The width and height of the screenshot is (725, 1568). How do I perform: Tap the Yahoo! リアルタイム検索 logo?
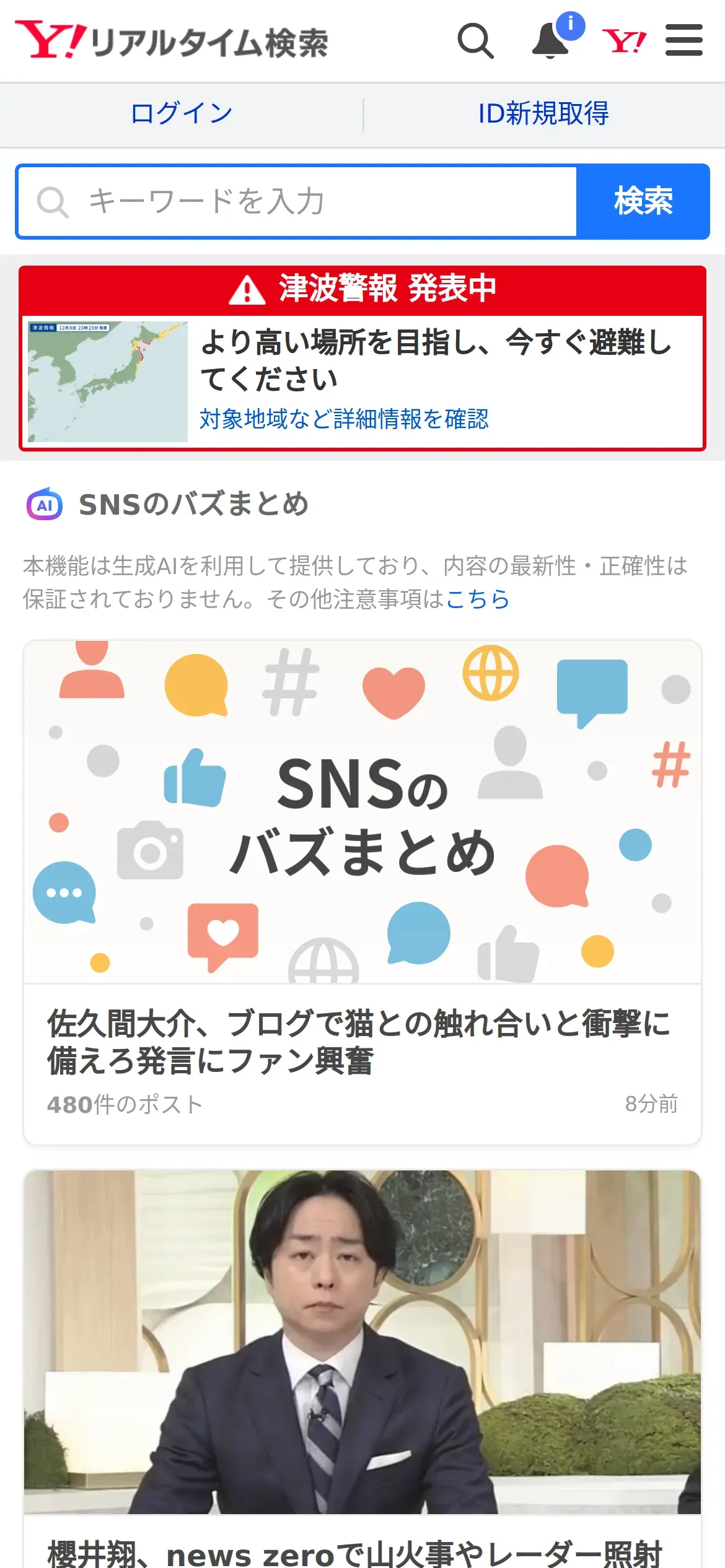(172, 40)
